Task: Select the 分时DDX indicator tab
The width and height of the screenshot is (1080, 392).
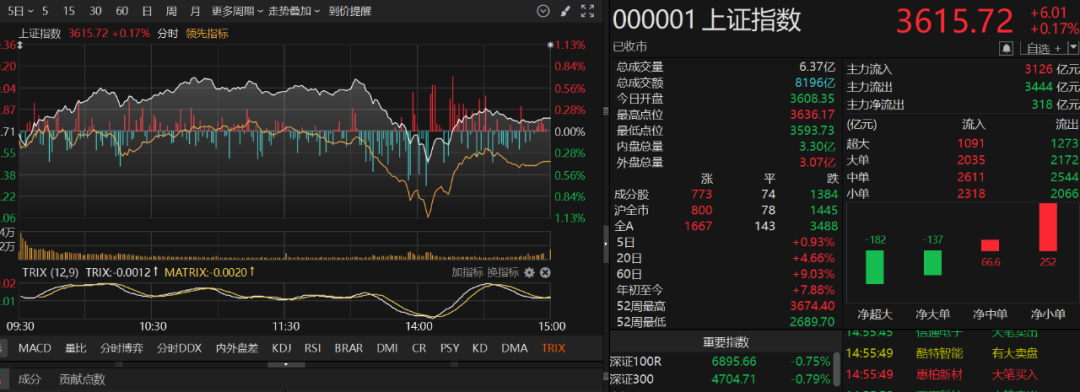Action: (x=179, y=348)
